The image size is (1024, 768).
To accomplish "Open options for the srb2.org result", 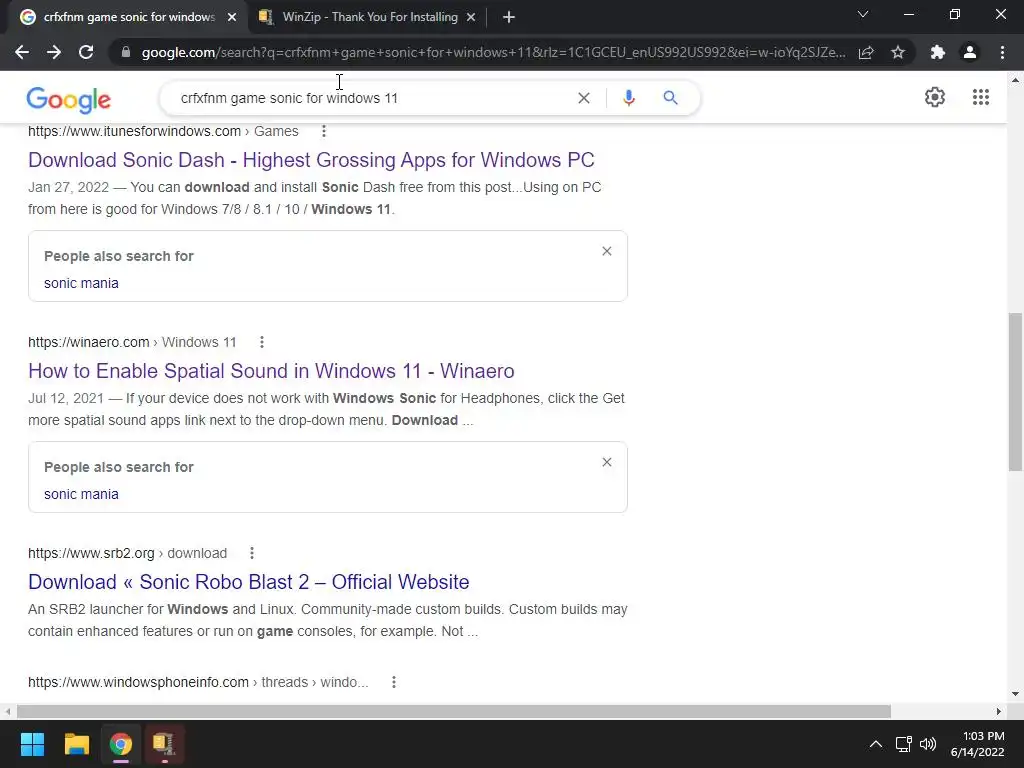I will pos(252,553).
